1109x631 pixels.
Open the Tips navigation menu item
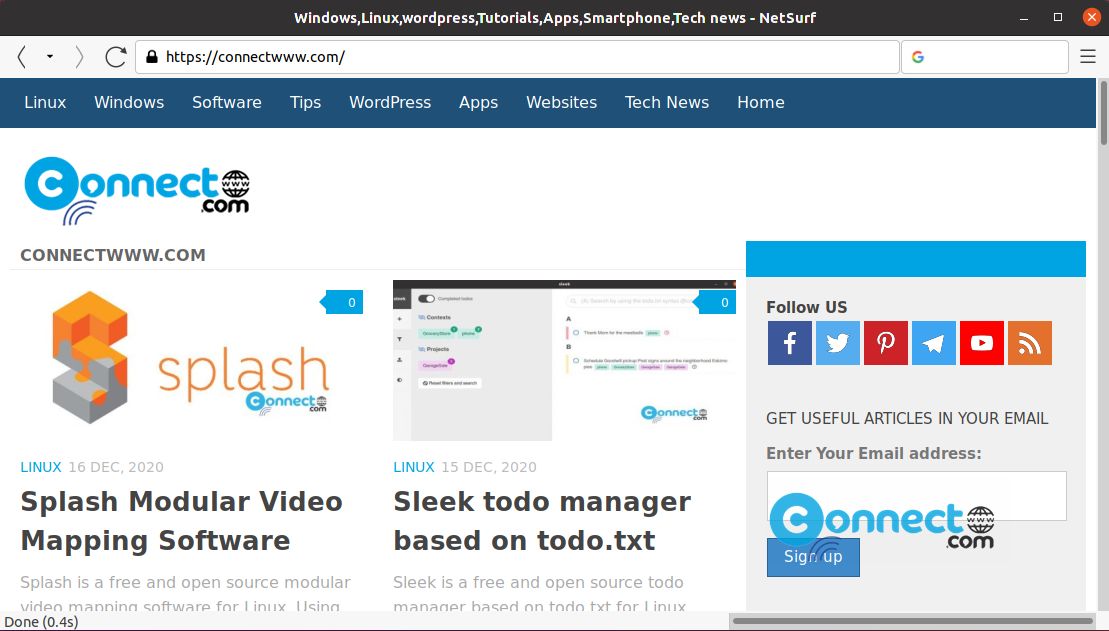(306, 103)
